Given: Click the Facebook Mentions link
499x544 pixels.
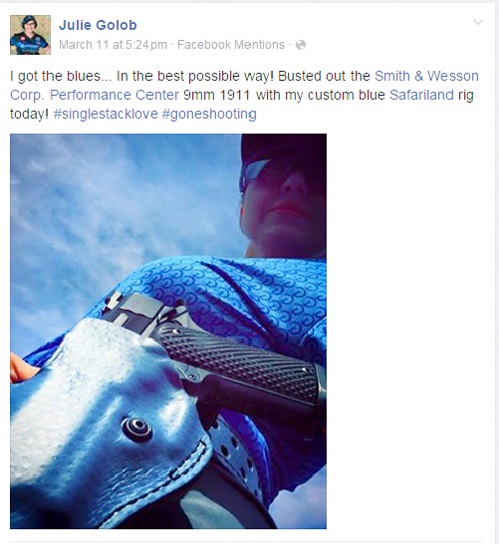Looking at the screenshot, I should (x=231, y=45).
